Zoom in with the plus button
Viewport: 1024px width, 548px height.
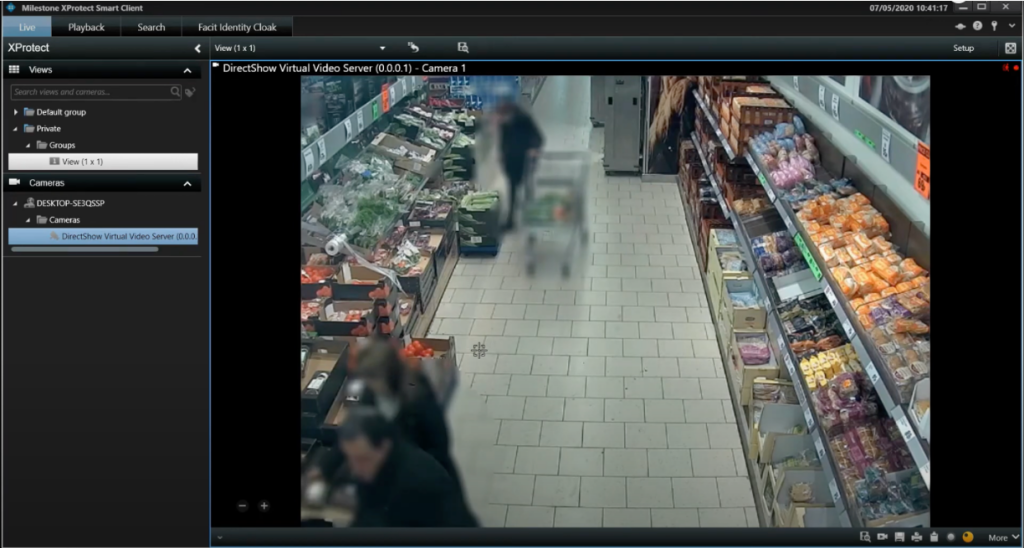tap(264, 506)
